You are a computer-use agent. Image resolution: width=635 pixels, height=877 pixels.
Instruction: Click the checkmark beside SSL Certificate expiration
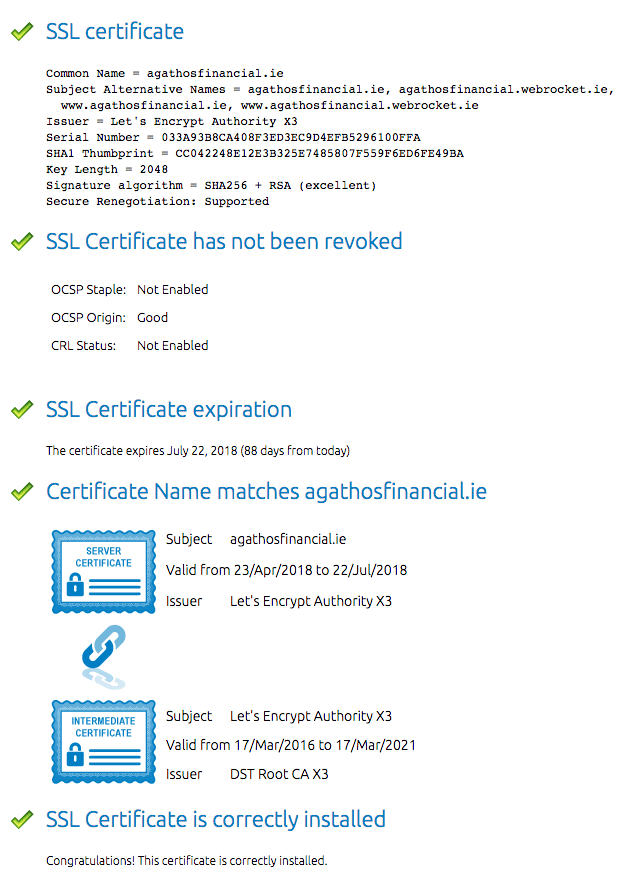point(22,410)
